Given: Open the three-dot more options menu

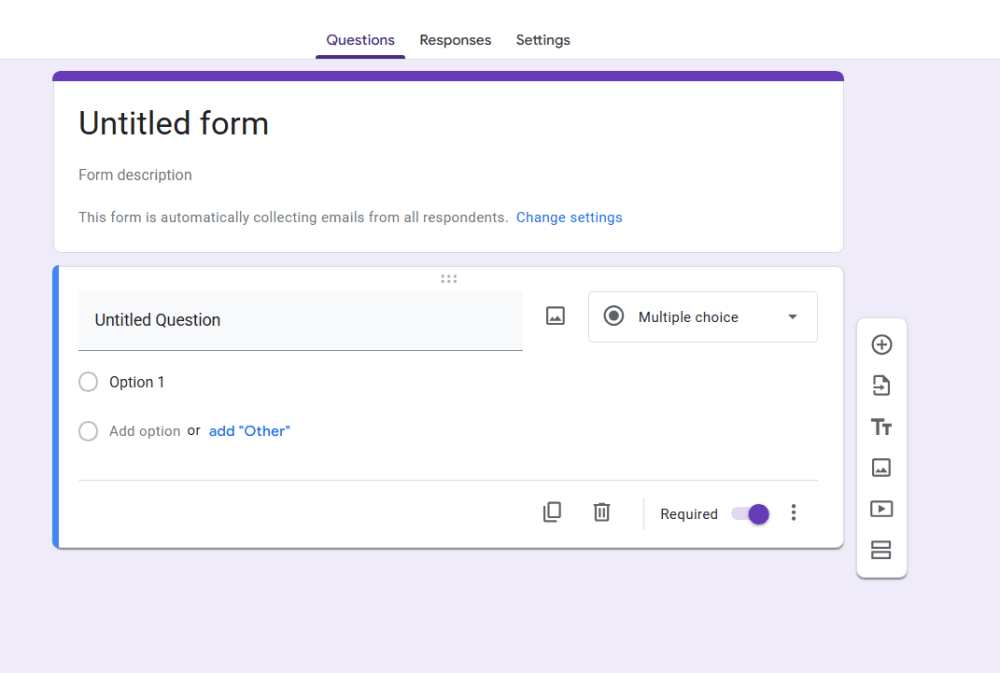Looking at the screenshot, I should coord(794,513).
